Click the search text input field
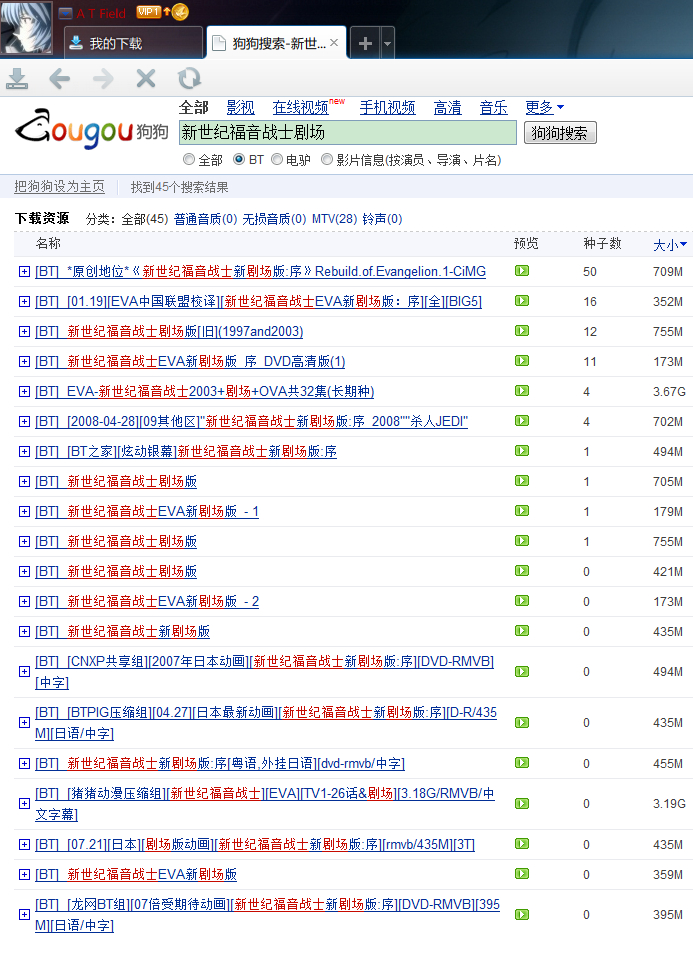 (x=348, y=133)
